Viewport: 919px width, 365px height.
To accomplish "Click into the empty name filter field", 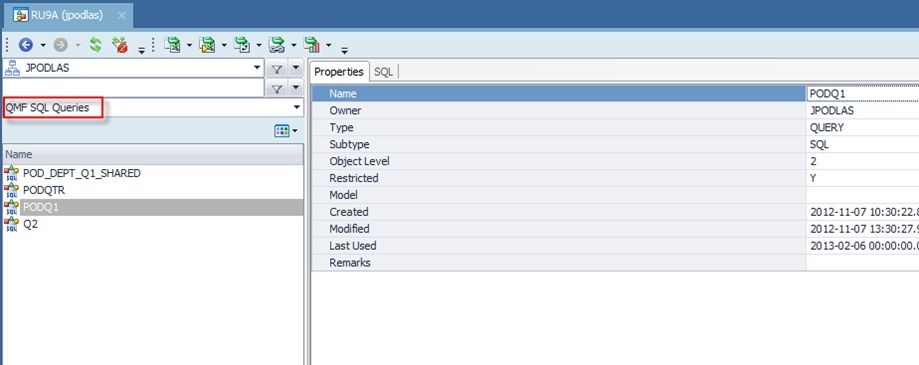I will point(134,88).
